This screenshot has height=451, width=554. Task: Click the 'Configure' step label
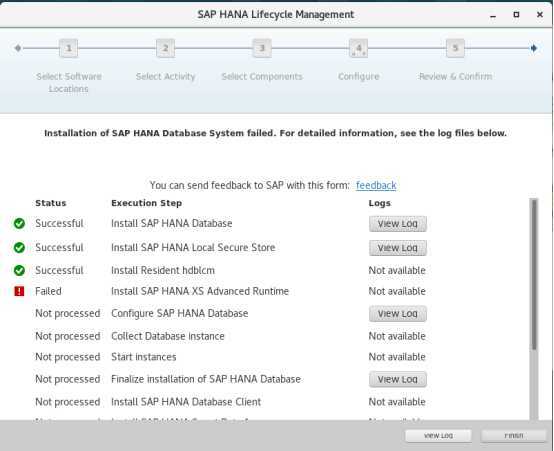point(358,76)
